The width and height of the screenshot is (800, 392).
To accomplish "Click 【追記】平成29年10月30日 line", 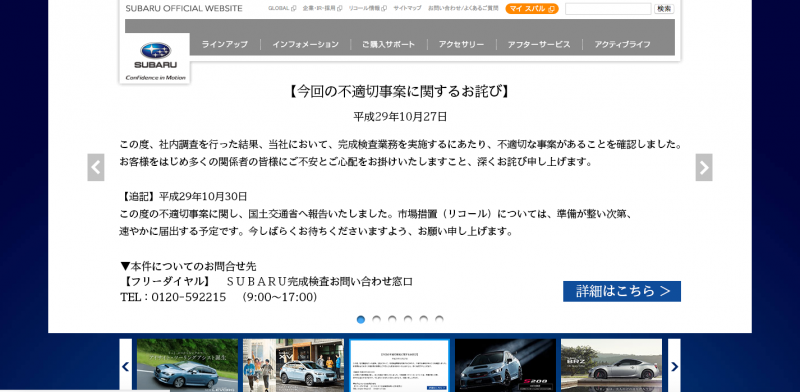I will click(184, 196).
